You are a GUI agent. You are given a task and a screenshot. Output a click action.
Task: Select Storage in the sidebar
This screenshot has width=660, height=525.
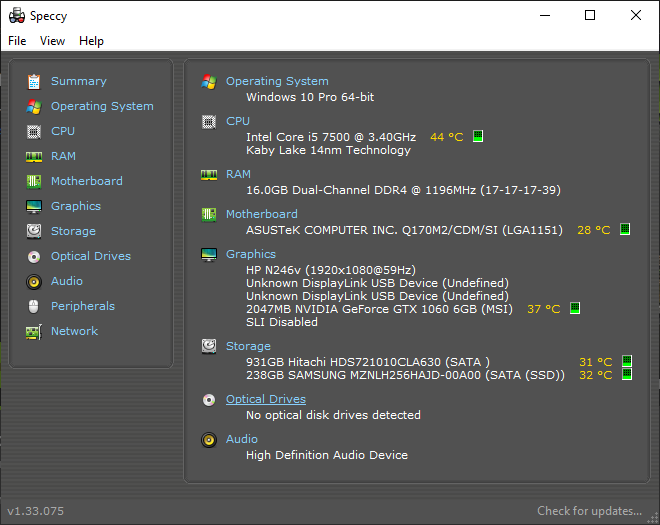coord(73,231)
